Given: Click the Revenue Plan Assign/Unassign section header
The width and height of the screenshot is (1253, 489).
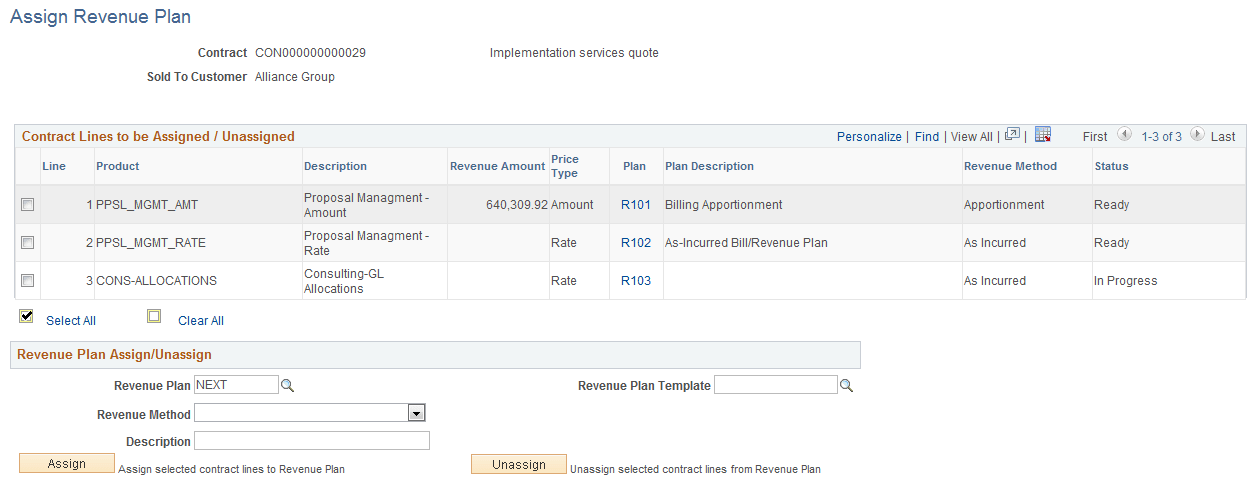Looking at the screenshot, I should [114, 355].
